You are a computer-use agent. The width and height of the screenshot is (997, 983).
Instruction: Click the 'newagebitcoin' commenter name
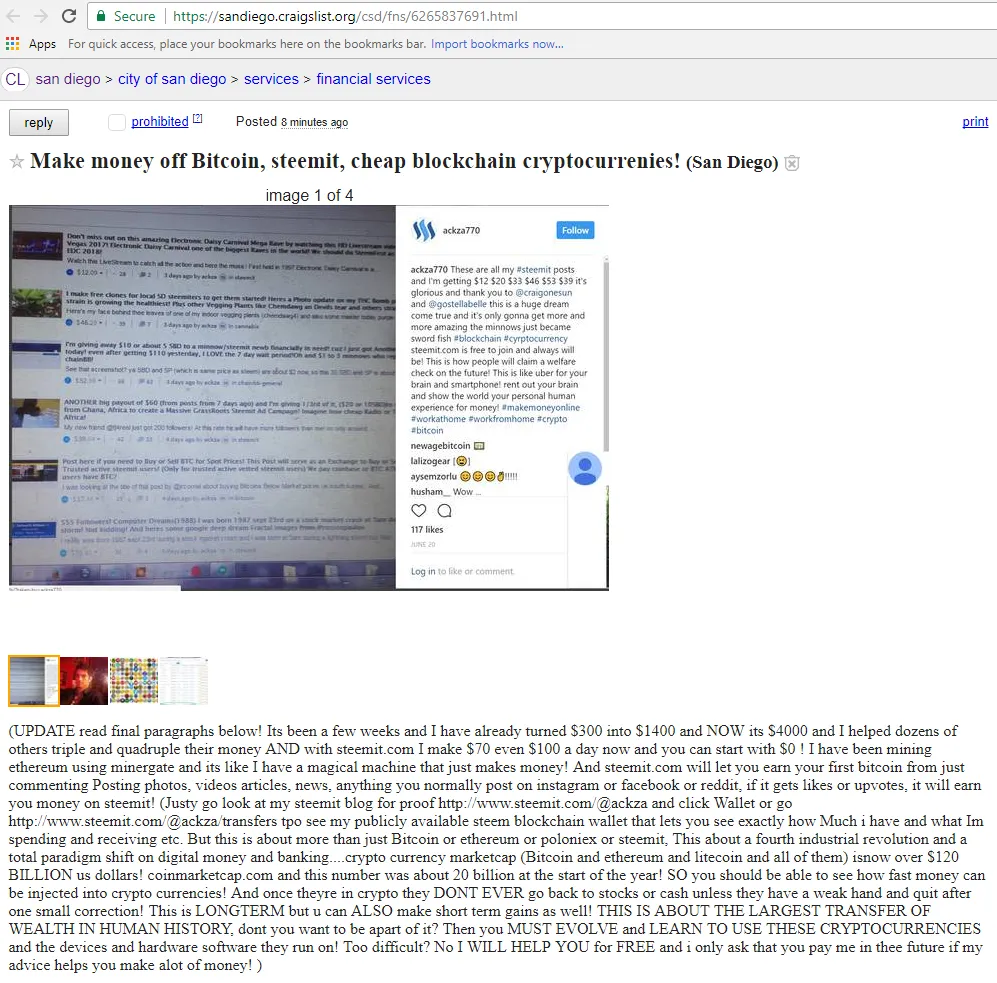pos(440,446)
